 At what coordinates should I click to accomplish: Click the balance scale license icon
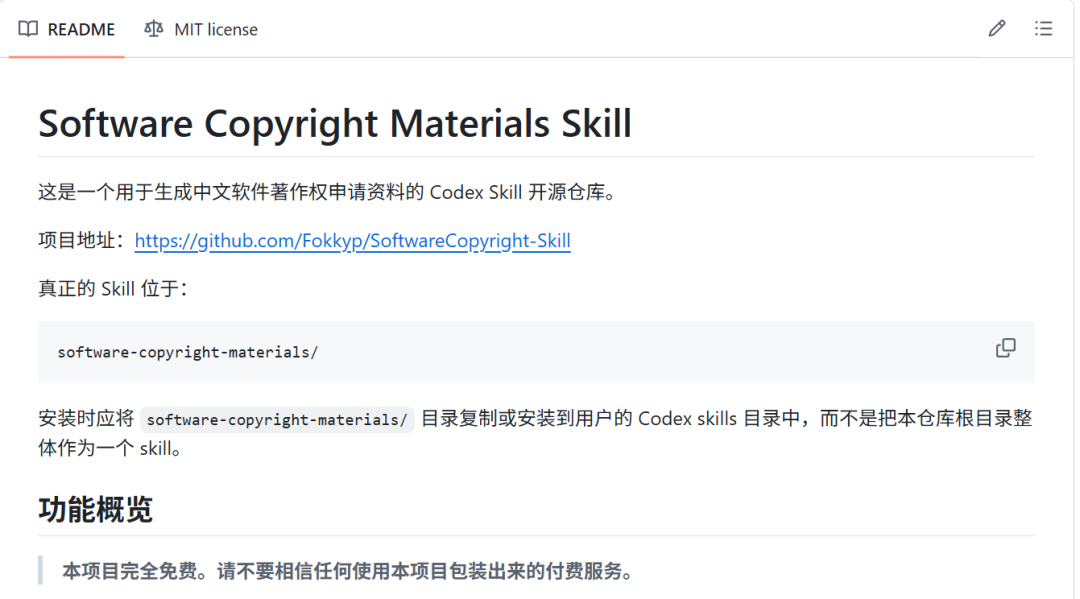[x=154, y=29]
